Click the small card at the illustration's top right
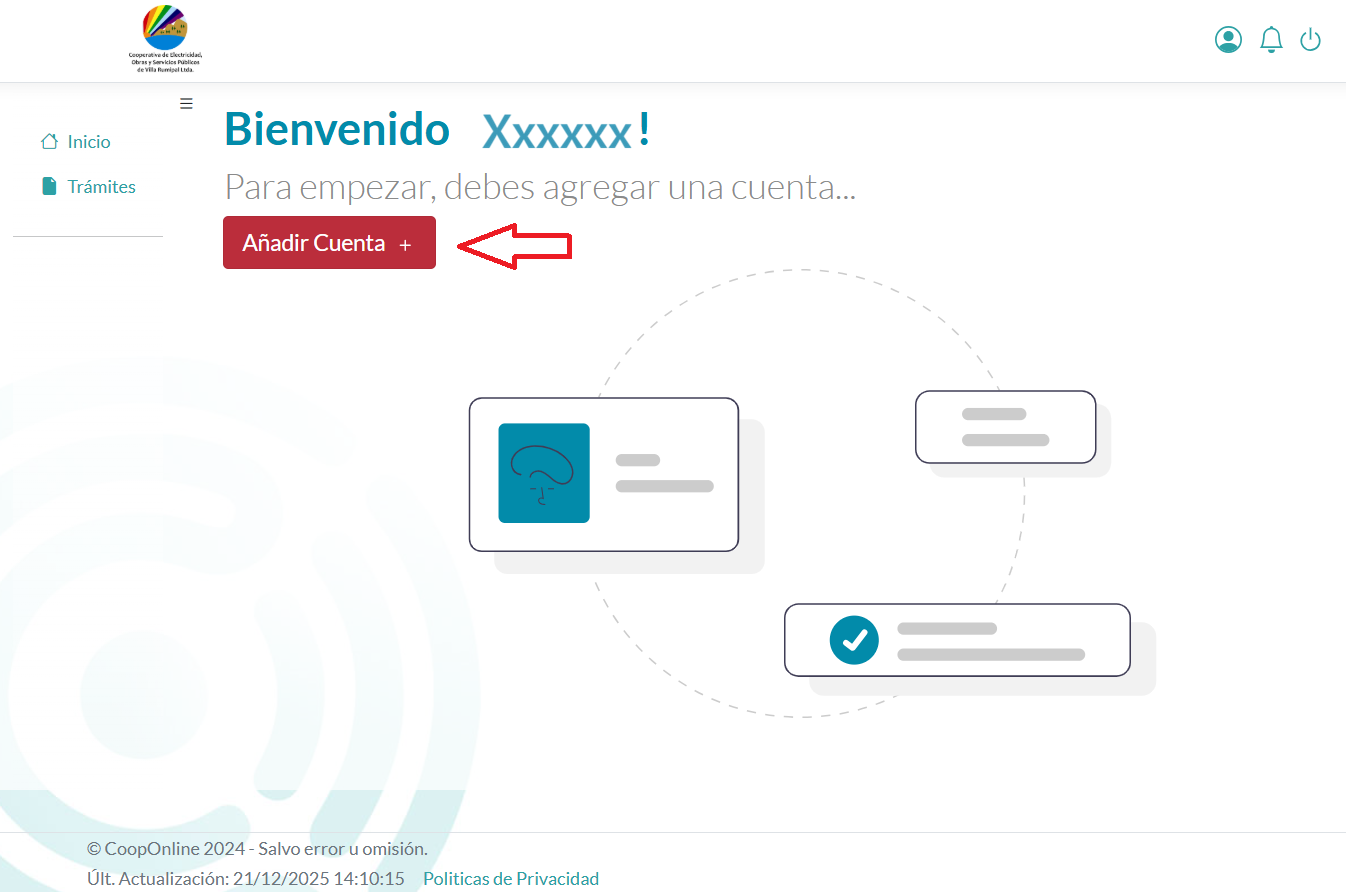Screen dimensions: 1346x892 [x=1005, y=427]
